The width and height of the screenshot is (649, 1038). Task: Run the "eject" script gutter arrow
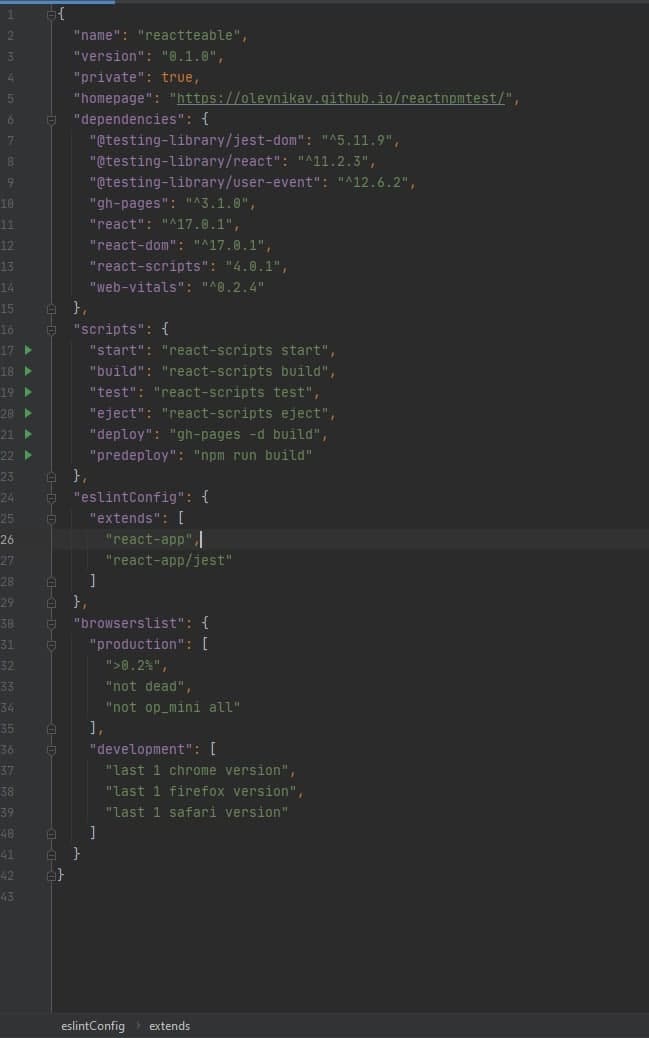point(28,413)
